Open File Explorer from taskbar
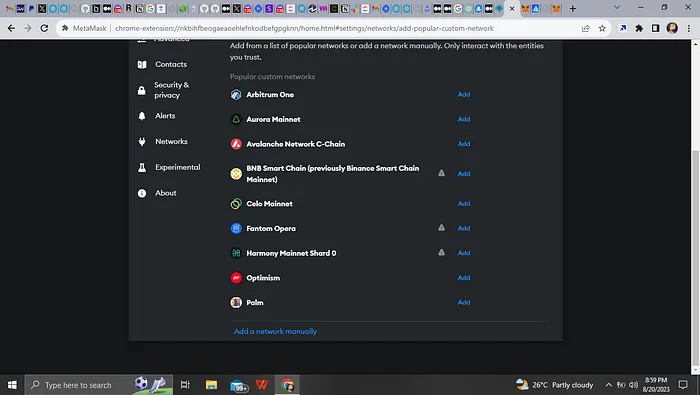Viewport: 700px width, 395px height. (211, 385)
